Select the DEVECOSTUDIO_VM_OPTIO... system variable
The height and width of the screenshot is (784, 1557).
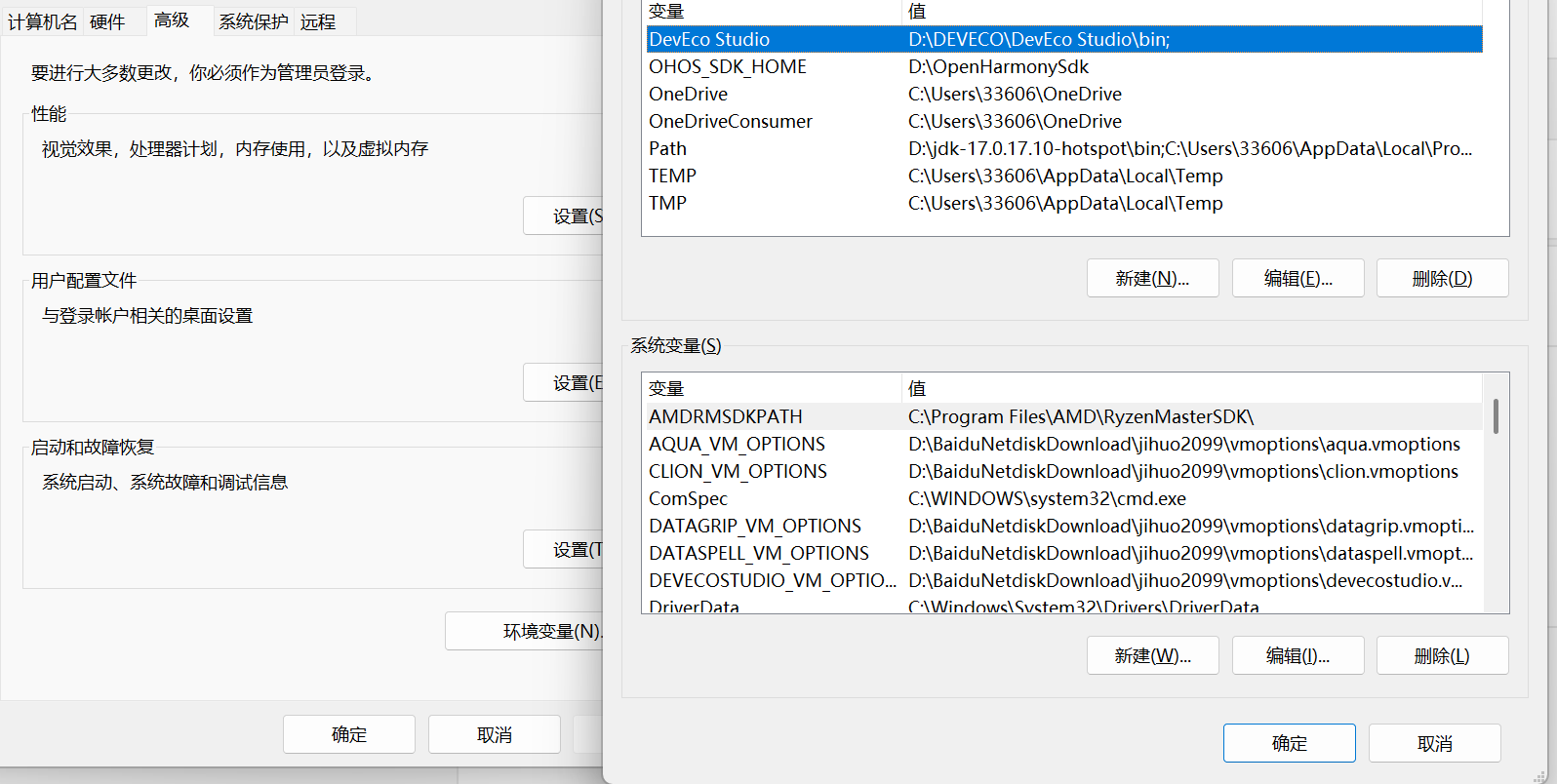coord(1064,580)
